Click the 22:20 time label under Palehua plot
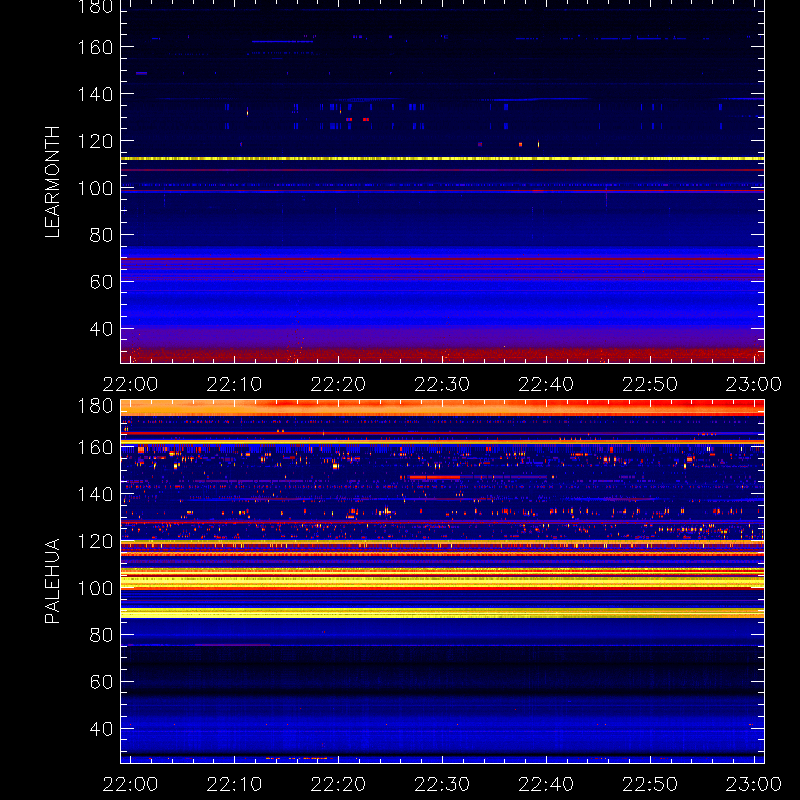 (x=338, y=784)
